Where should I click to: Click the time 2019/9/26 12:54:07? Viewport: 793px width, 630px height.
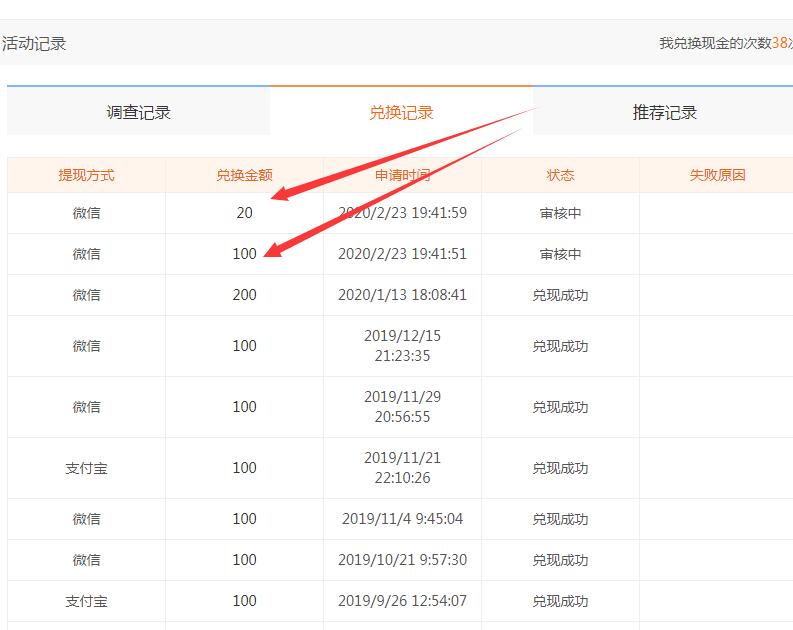(403, 601)
